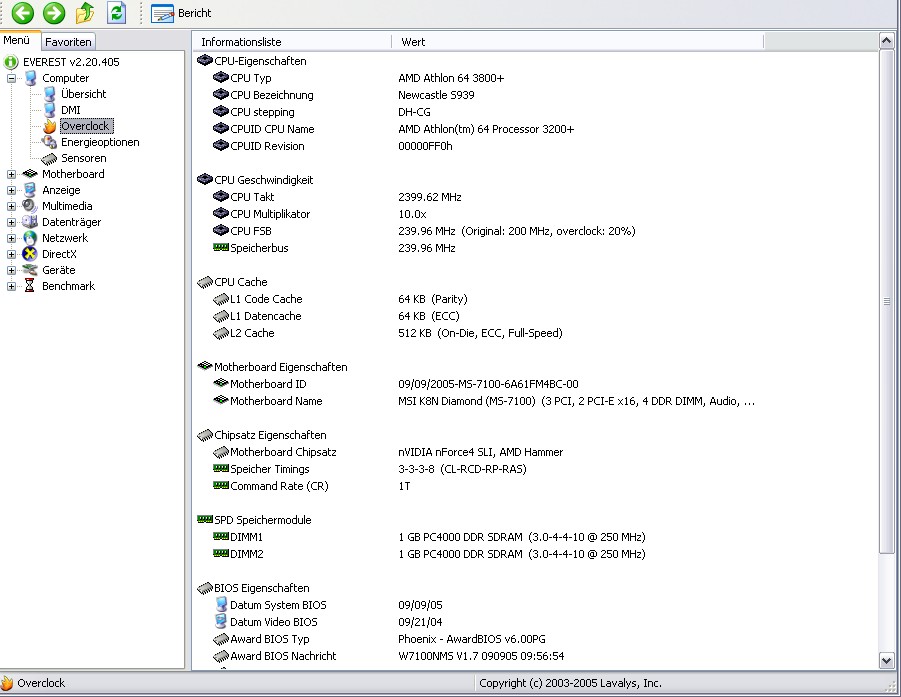Click the CPU-Eigenschaften section icon
Image resolution: width=901 pixels, height=697 pixels.
coord(205,60)
